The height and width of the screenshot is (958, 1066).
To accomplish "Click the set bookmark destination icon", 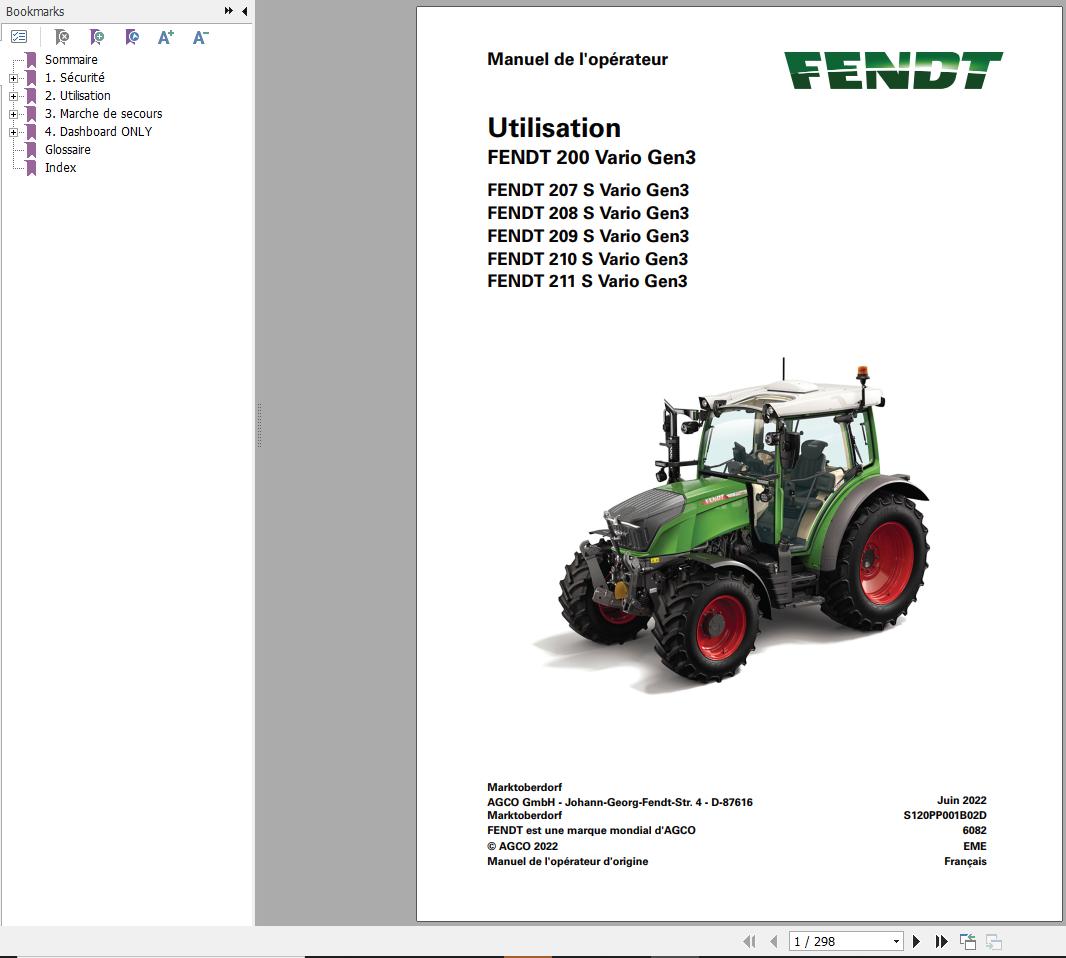I will pyautogui.click(x=132, y=37).
